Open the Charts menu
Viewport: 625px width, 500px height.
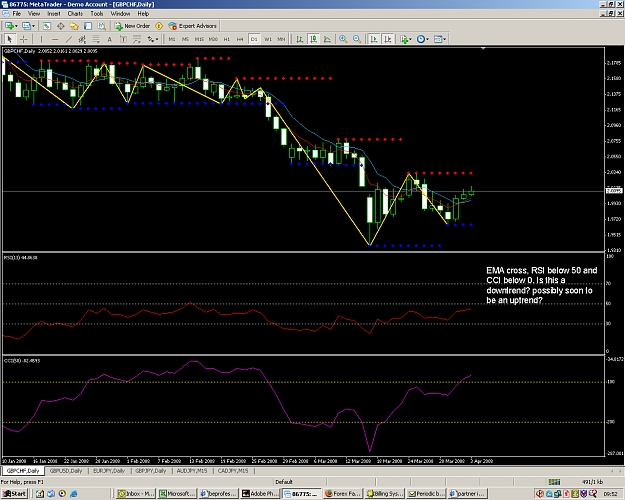(x=75, y=14)
